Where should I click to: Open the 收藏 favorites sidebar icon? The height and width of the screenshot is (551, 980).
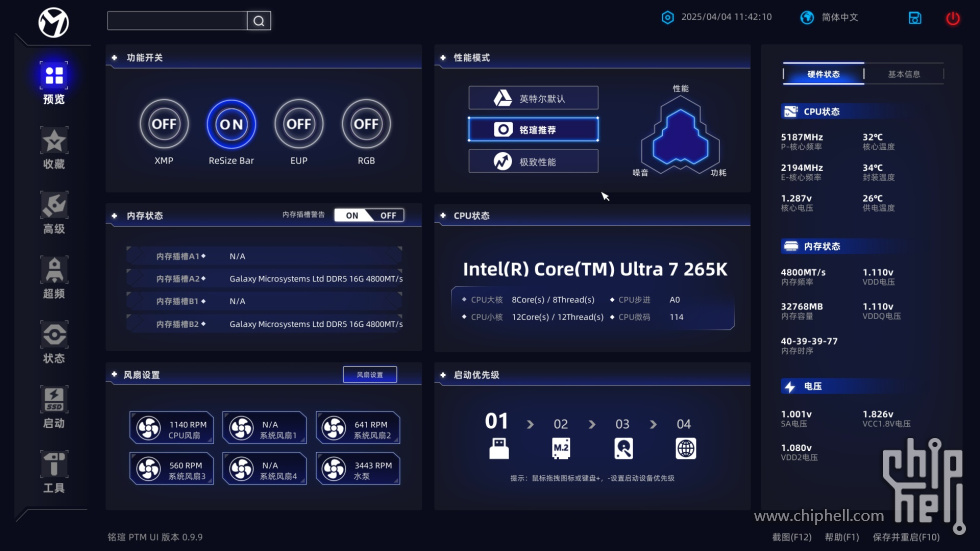click(54, 141)
